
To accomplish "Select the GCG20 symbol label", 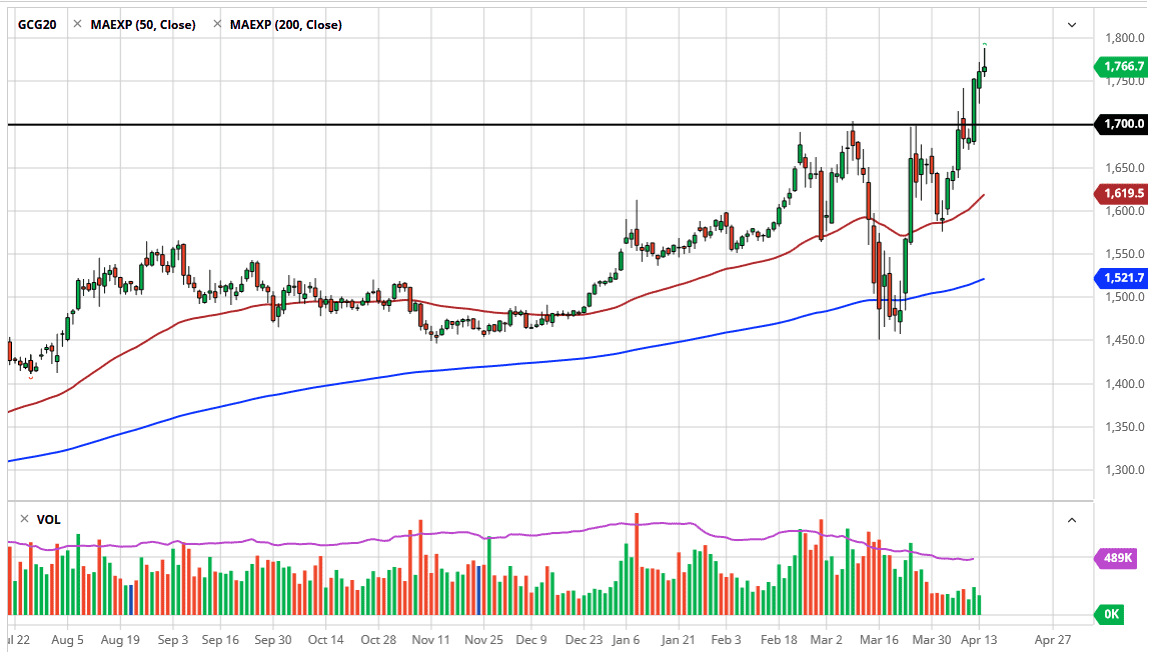I will pos(34,24).
